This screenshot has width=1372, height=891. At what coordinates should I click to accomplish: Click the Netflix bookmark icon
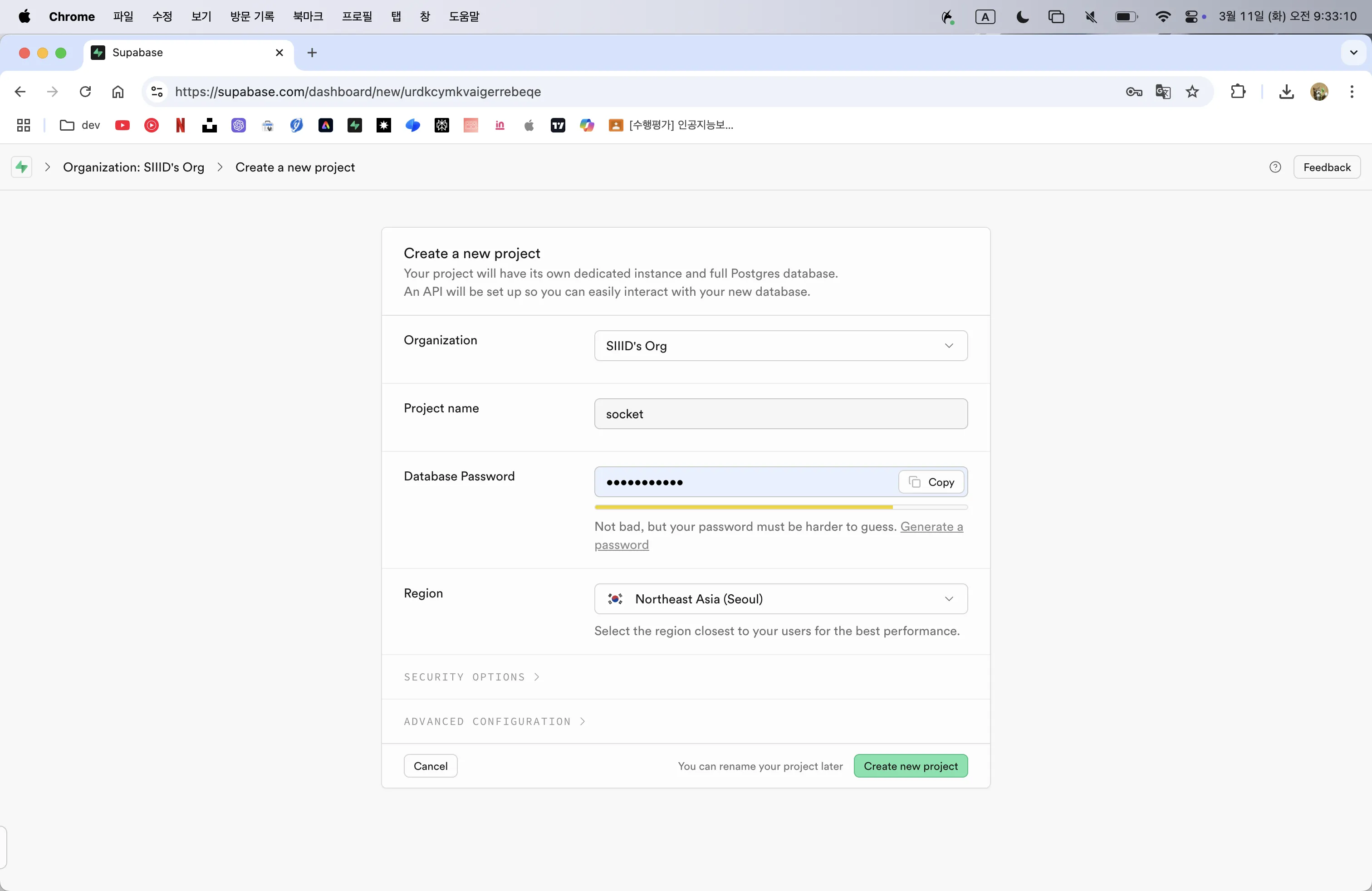181,125
